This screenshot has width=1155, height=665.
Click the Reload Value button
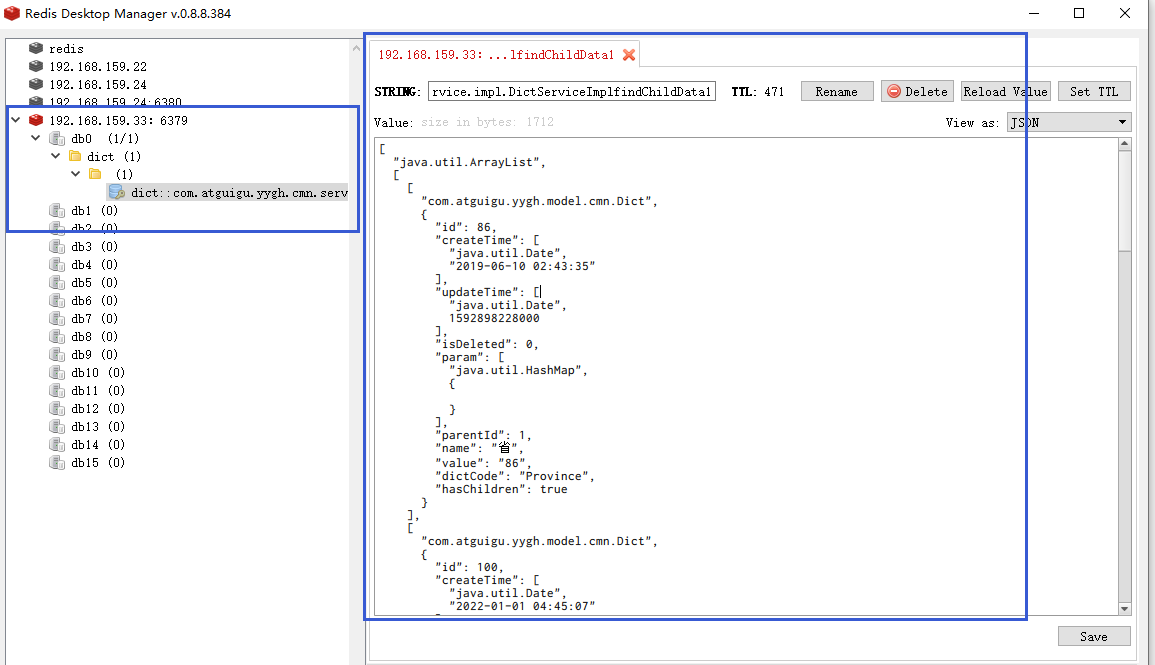pyautogui.click(x=1005, y=92)
